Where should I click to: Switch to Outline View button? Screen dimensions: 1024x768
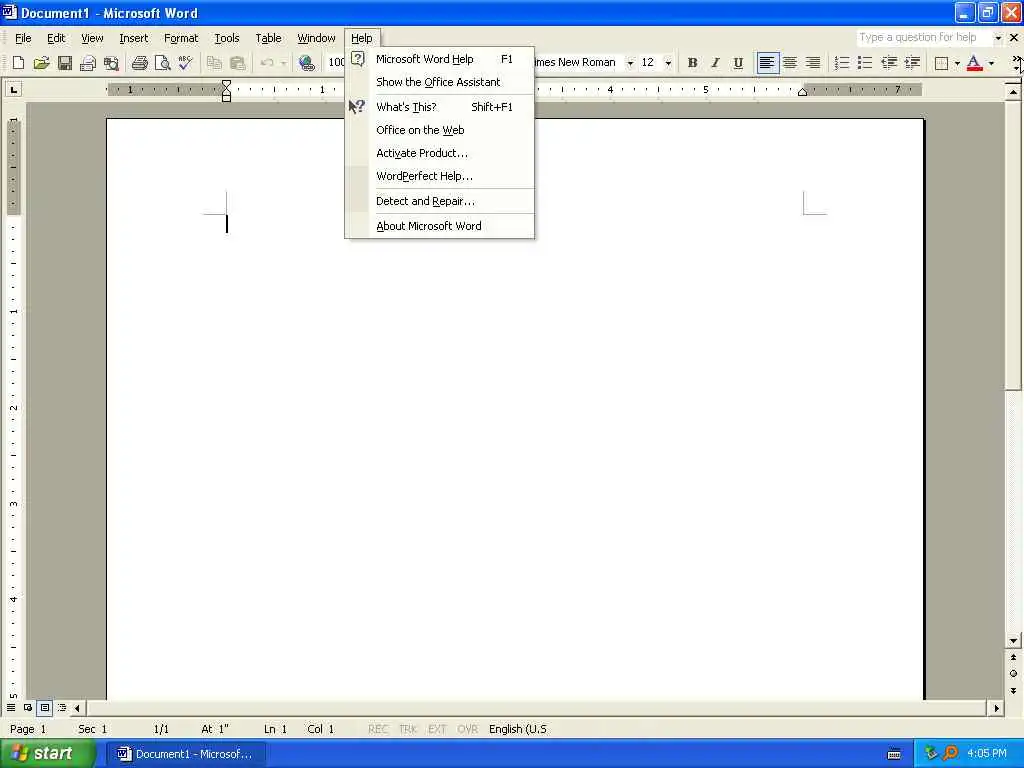pyautogui.click(x=61, y=708)
